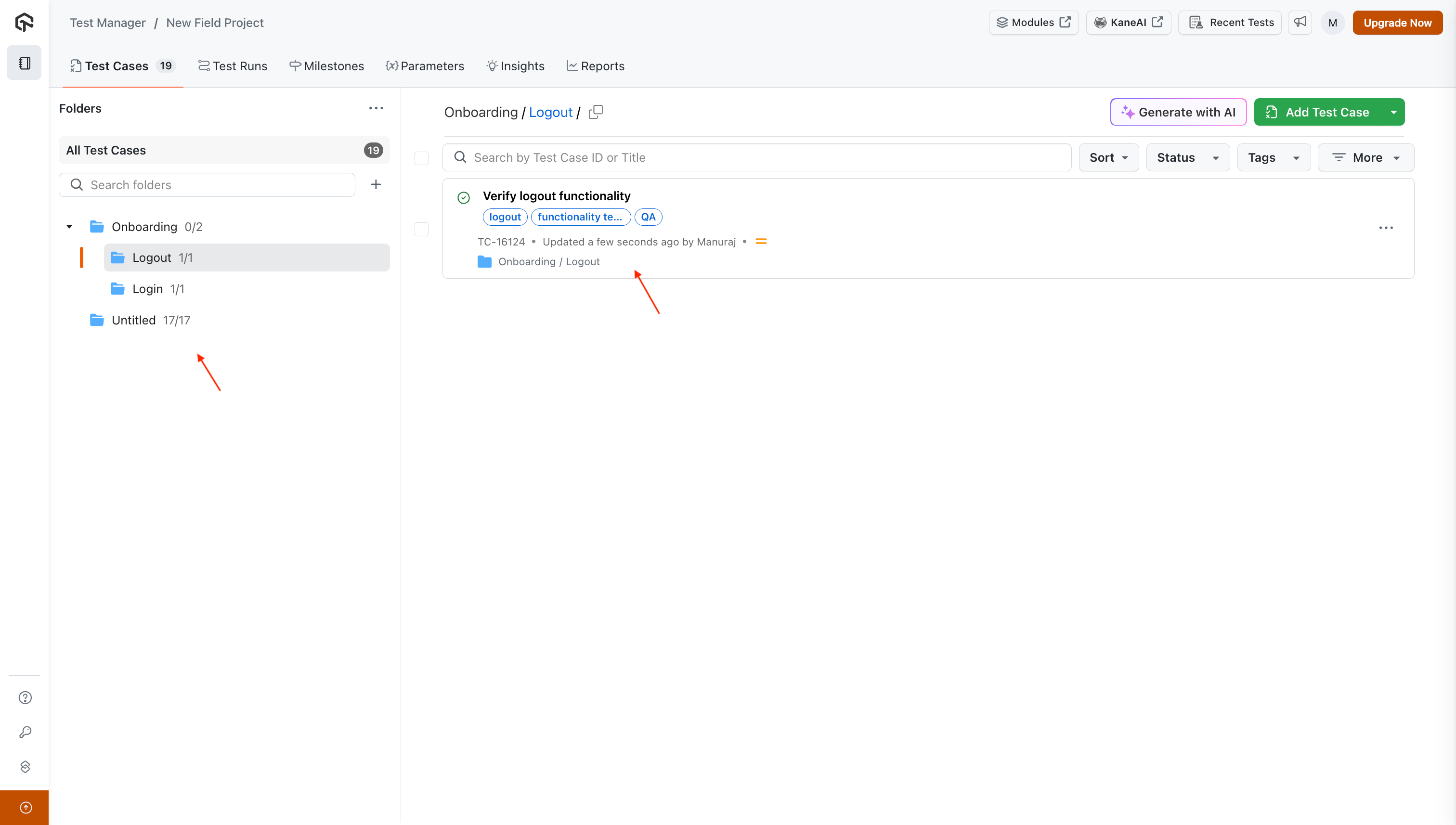This screenshot has height=825, width=1456.
Task: Open the Folders panel three-dot menu
Action: (376, 108)
